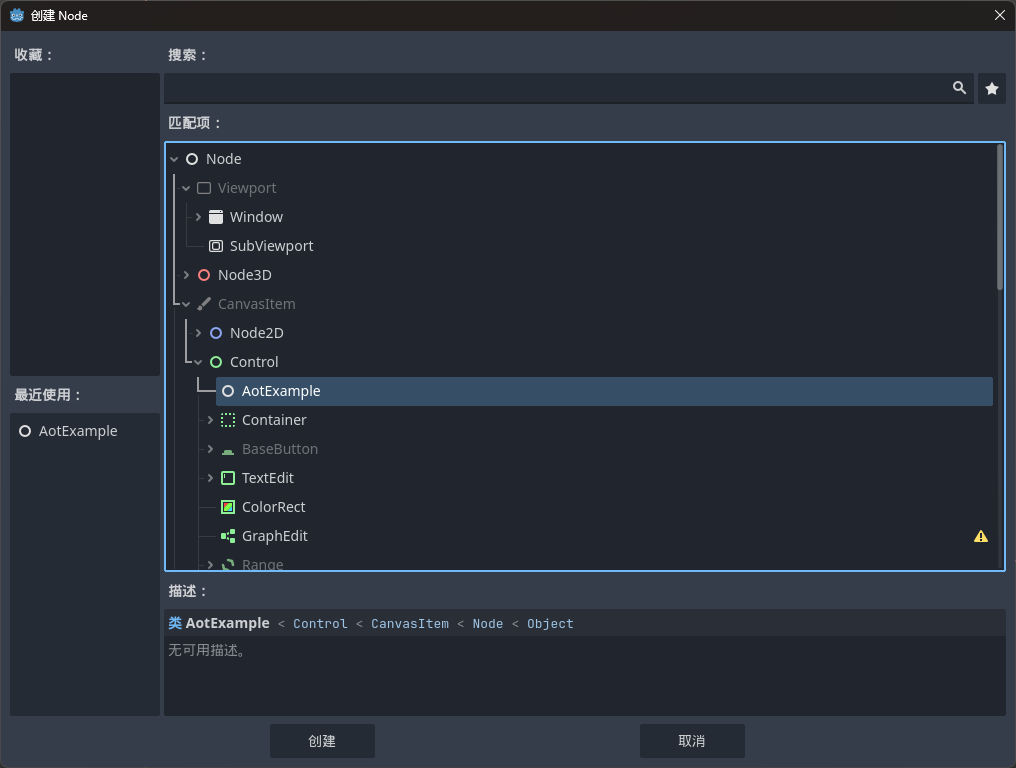Click the red Node3D circle icon

coord(204,275)
